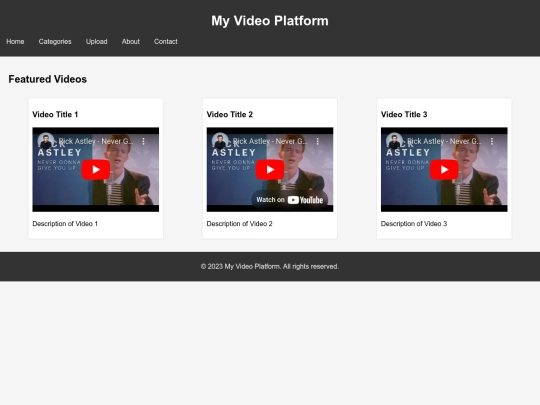Image resolution: width=540 pixels, height=405 pixels.
Task: Click the Description of Video 1 text
Action: (x=65, y=224)
